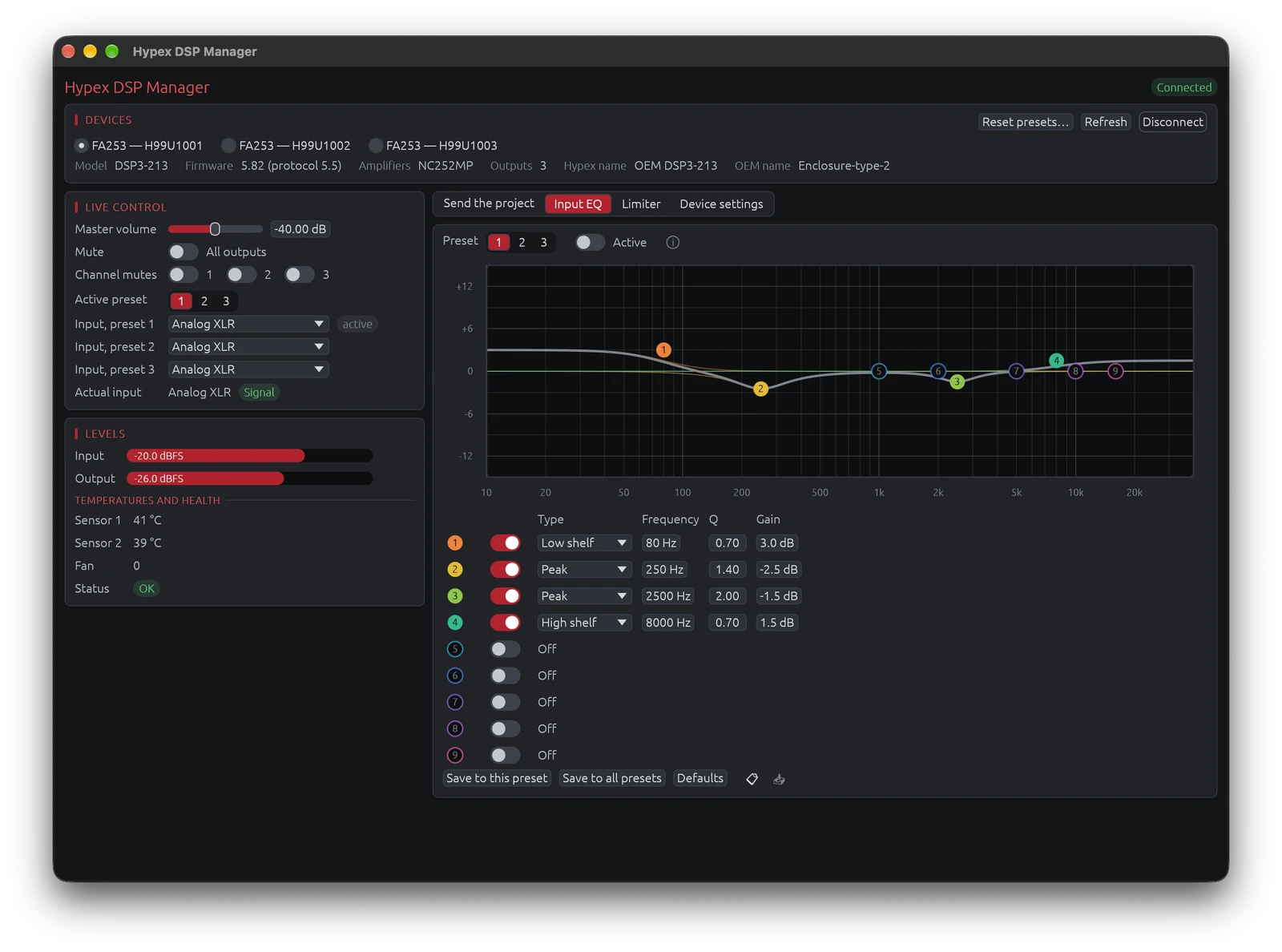
Task: Click band 3 green number badge in list
Action: tap(455, 596)
